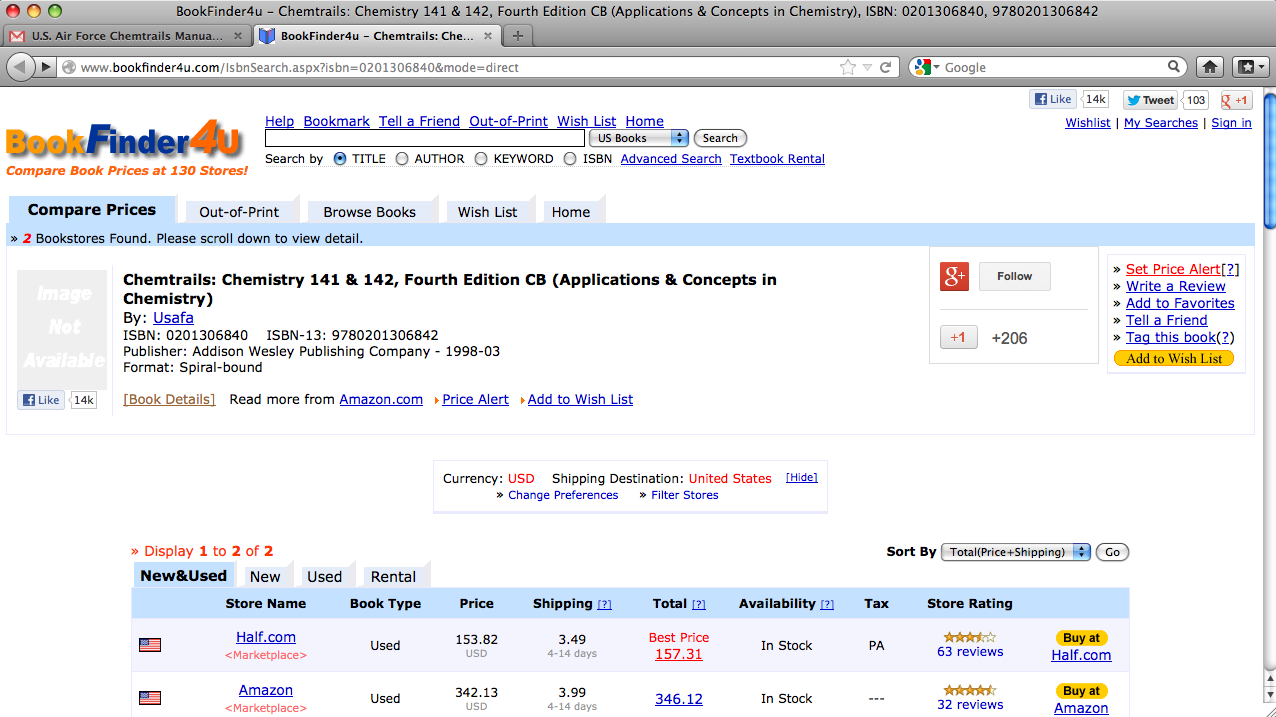Switch to U.S. Air Force Chemtrails browser tab
The image size is (1276, 717).
tap(127, 36)
